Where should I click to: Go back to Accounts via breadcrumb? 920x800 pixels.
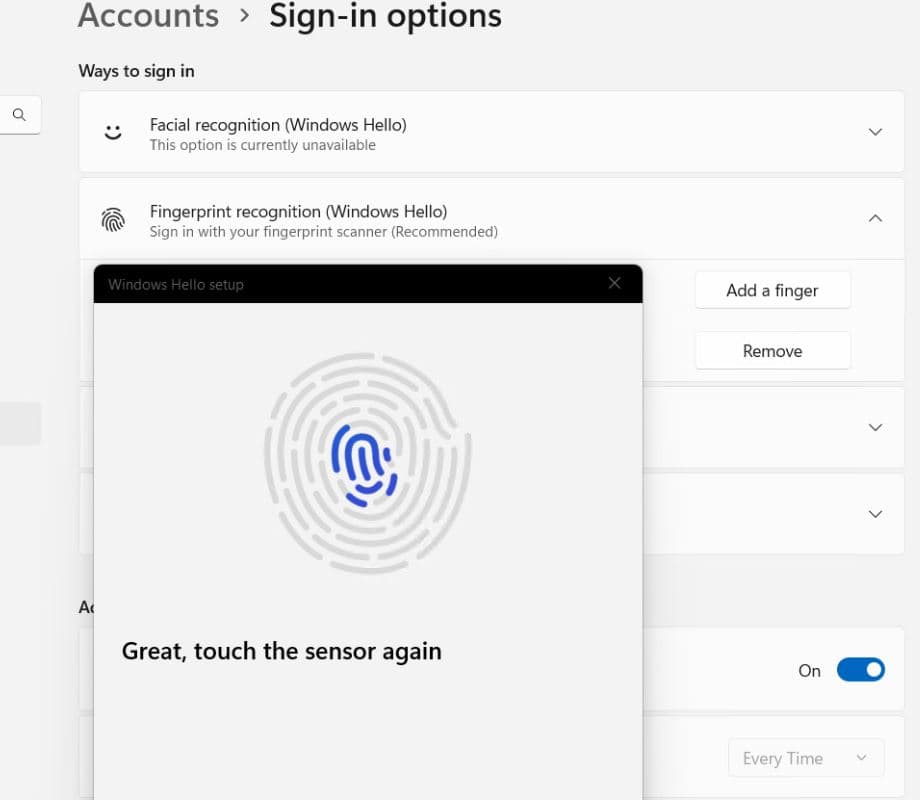click(148, 16)
